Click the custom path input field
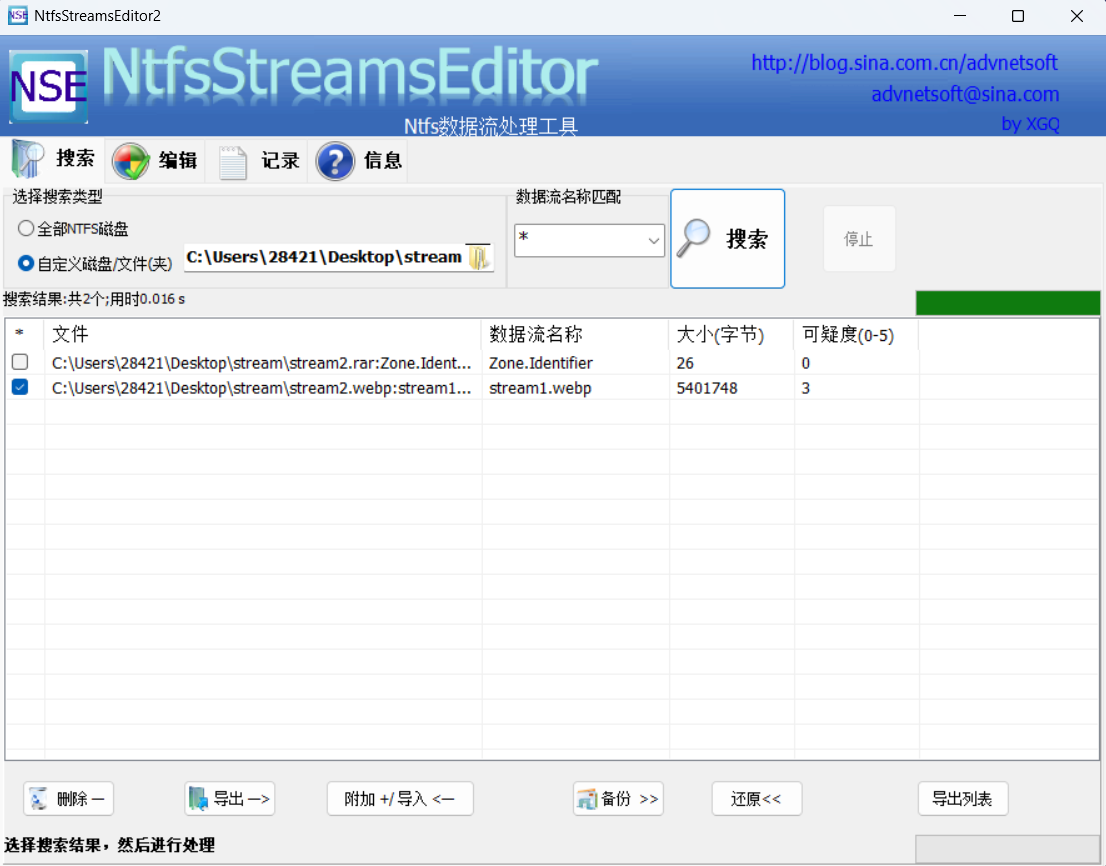This screenshot has height=866, width=1106. tap(324, 257)
